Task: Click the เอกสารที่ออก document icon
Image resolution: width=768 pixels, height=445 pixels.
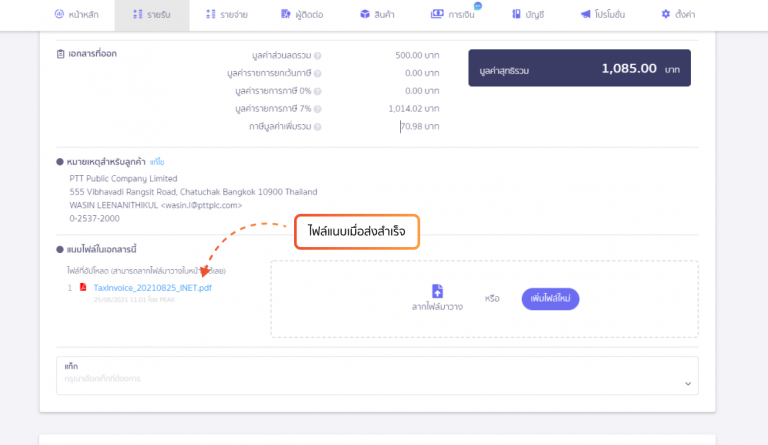Action: pyautogui.click(x=62, y=53)
